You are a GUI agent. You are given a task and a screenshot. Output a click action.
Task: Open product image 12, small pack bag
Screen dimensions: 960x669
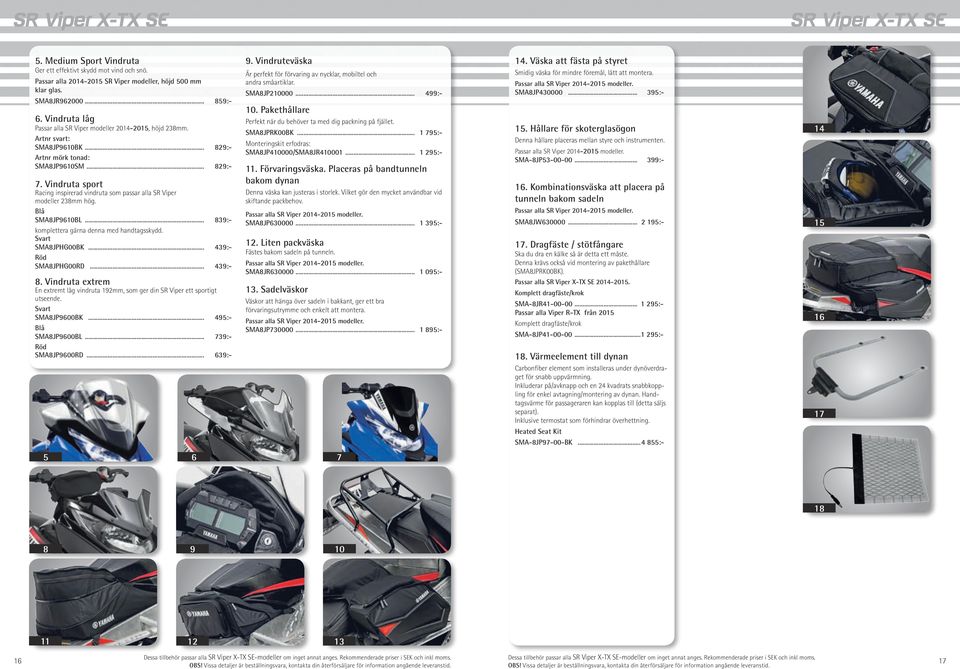241,602
